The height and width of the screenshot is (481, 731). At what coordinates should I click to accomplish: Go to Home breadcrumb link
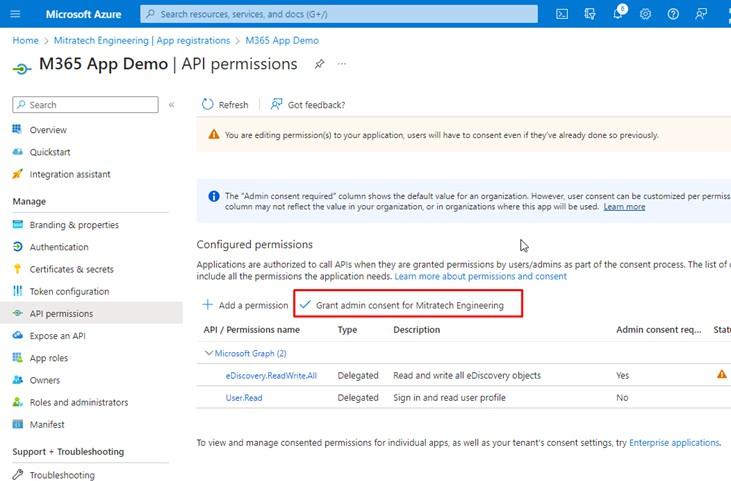pyautogui.click(x=25, y=41)
